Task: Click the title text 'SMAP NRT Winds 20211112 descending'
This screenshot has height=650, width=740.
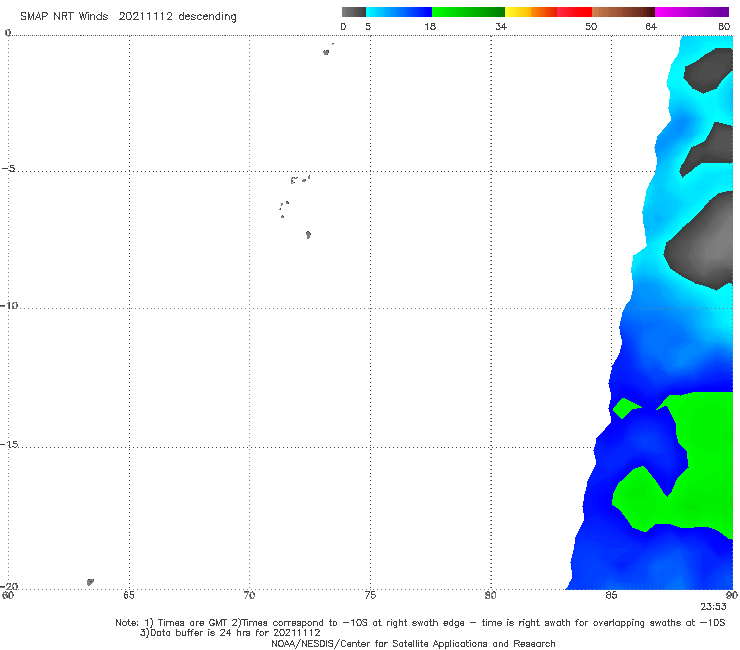Action: pyautogui.click(x=128, y=16)
